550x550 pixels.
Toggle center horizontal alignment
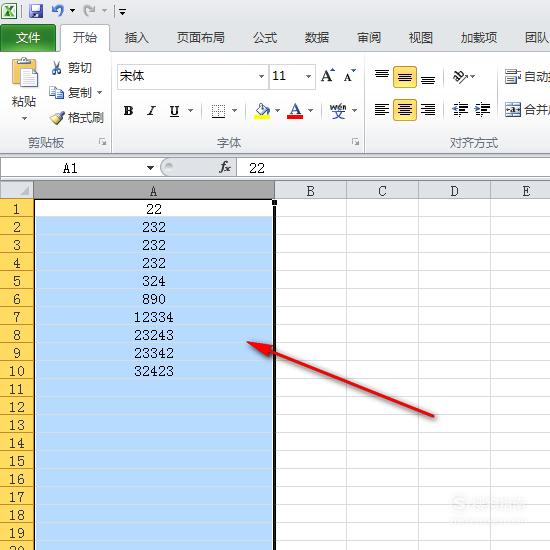pos(405,110)
